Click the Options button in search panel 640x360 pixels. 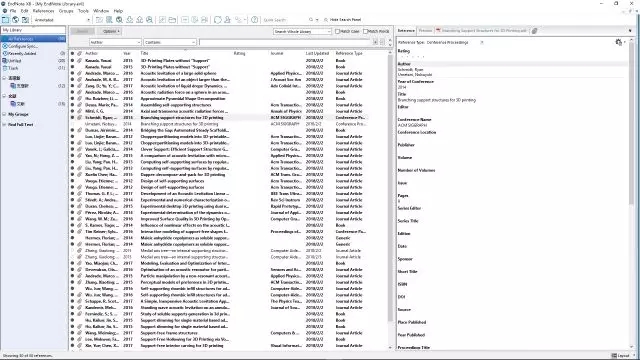(x=111, y=31)
